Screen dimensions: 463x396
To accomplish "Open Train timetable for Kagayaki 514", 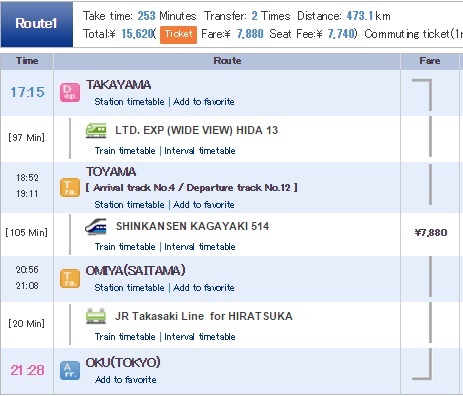I will tap(125, 247).
